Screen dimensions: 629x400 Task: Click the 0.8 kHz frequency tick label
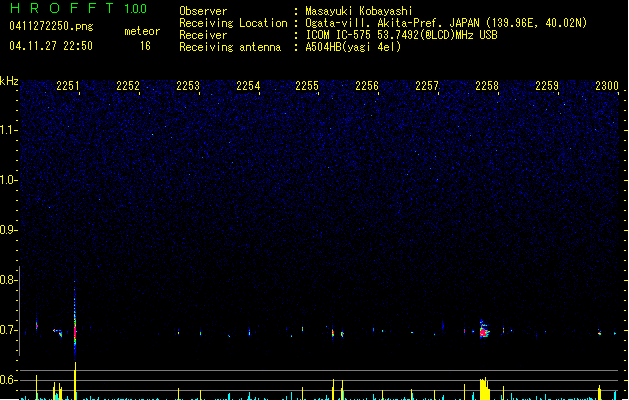click(x=8, y=280)
